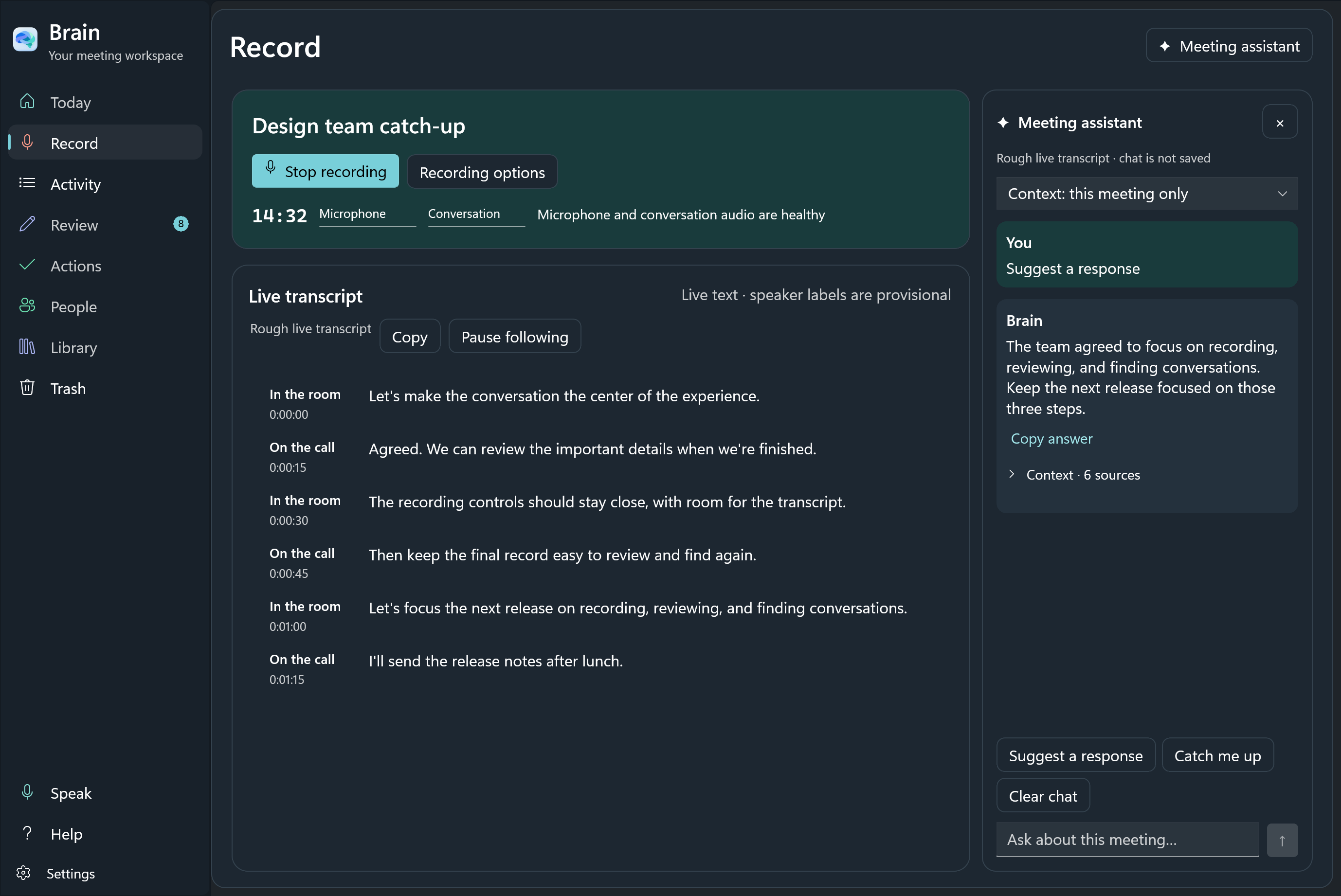This screenshot has height=896, width=1341.
Task: Click the 0:01:00 transcript timestamp
Action: (x=288, y=627)
